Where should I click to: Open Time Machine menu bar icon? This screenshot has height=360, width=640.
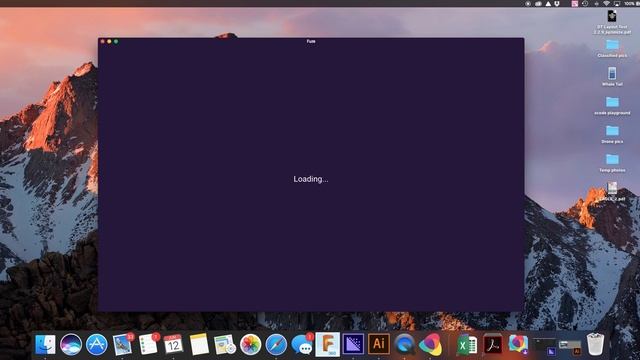pos(585,3)
